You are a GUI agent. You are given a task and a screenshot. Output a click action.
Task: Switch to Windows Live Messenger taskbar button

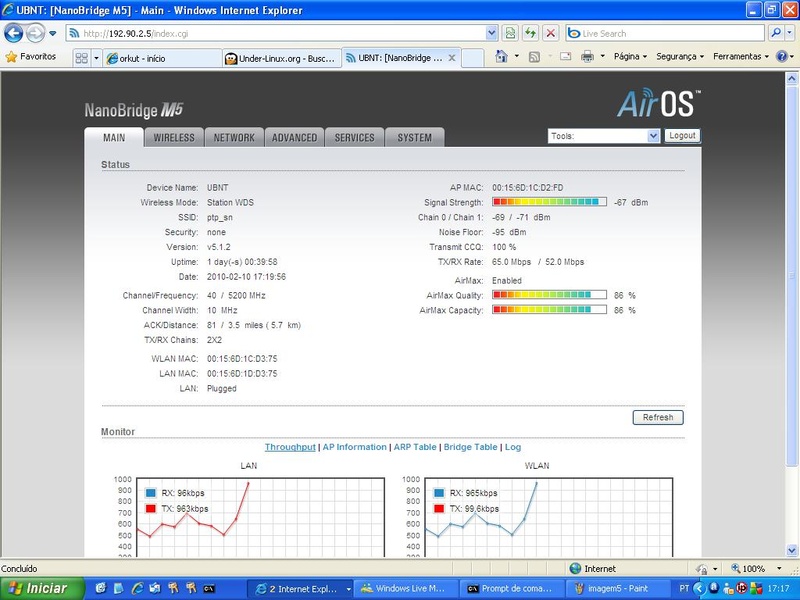(x=406, y=589)
